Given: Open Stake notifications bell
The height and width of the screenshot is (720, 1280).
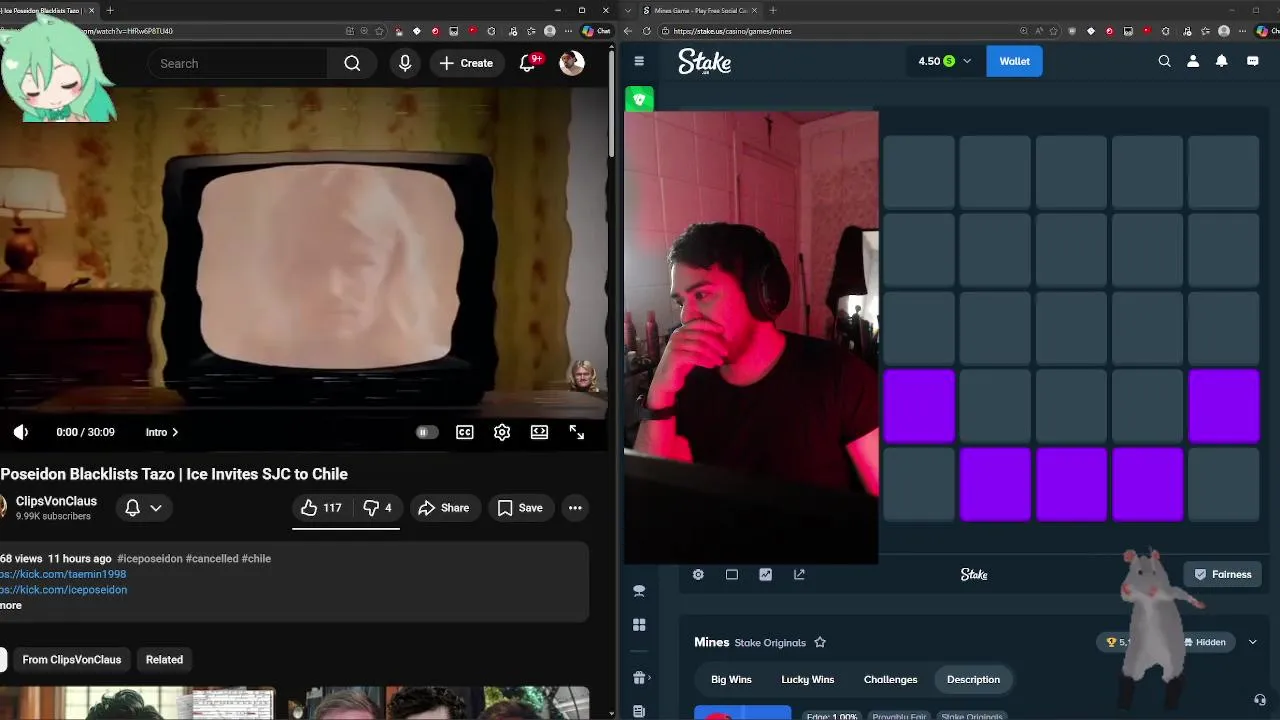Looking at the screenshot, I should (1221, 61).
